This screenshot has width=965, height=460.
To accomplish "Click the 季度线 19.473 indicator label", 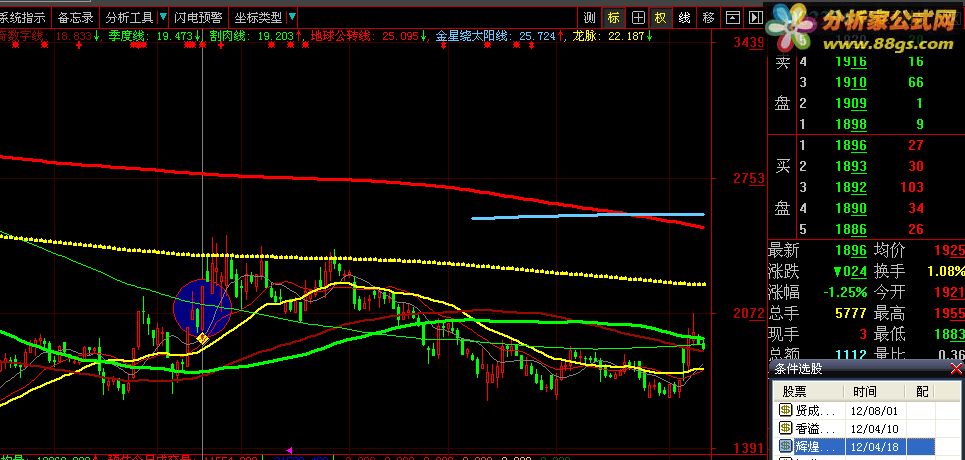I will (154, 36).
